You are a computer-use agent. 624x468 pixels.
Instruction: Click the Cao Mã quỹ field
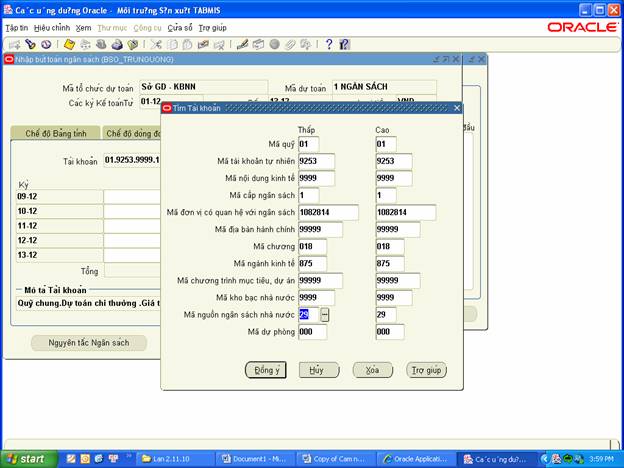point(386,144)
